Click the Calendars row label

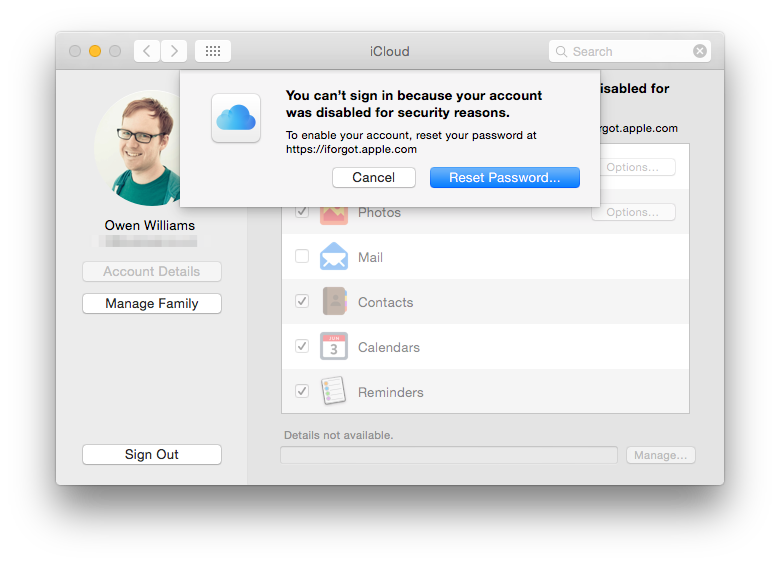389,347
